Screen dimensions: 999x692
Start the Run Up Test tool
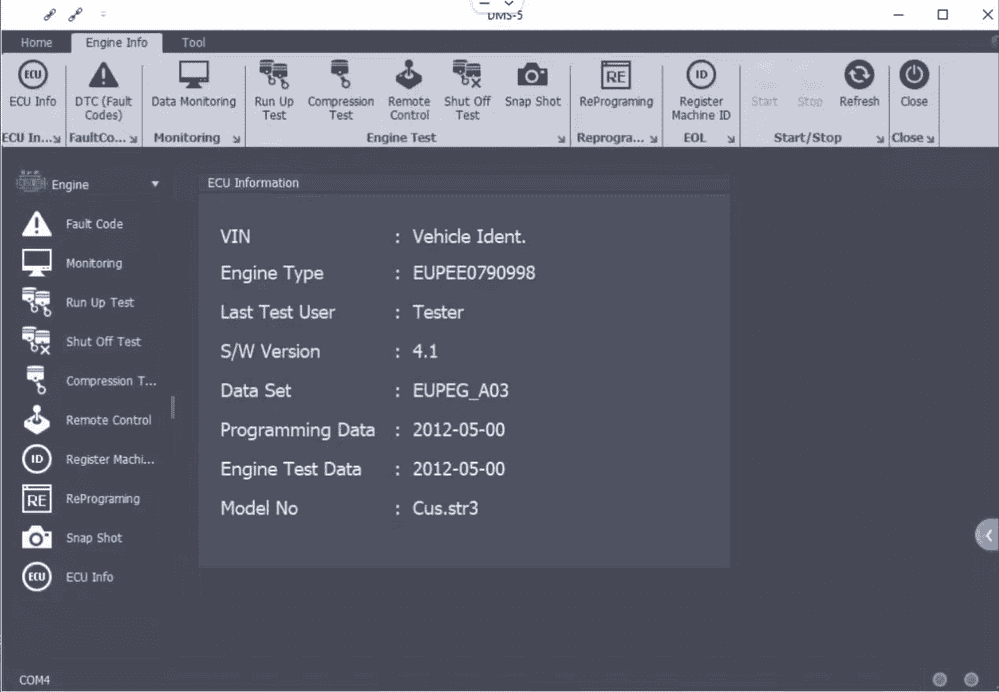click(x=274, y=91)
